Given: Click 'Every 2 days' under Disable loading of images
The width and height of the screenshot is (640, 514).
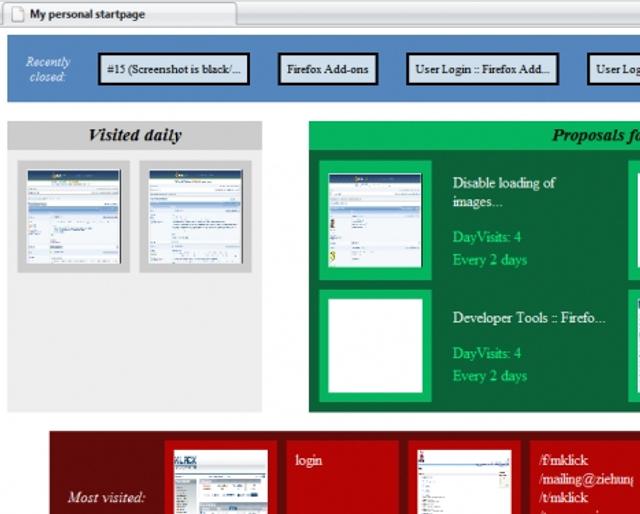Looking at the screenshot, I should click(x=490, y=260).
